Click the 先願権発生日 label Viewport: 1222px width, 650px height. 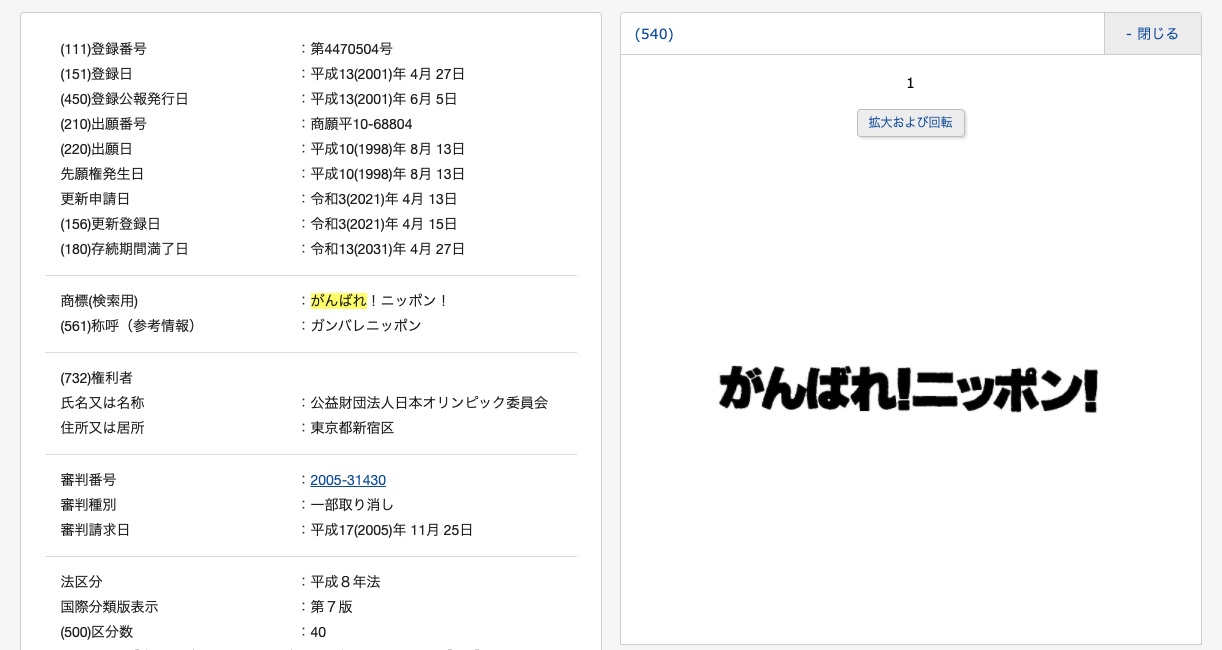102,174
